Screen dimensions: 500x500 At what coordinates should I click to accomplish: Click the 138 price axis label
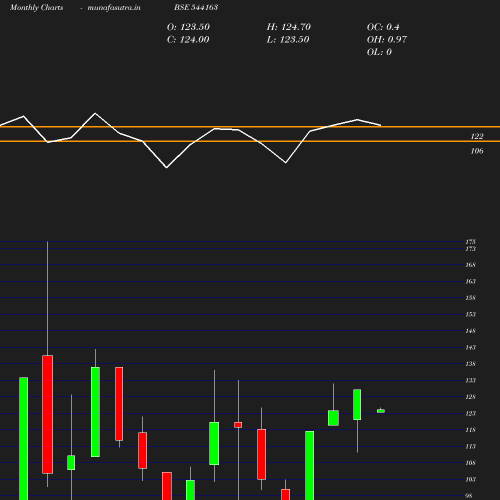[471, 364]
